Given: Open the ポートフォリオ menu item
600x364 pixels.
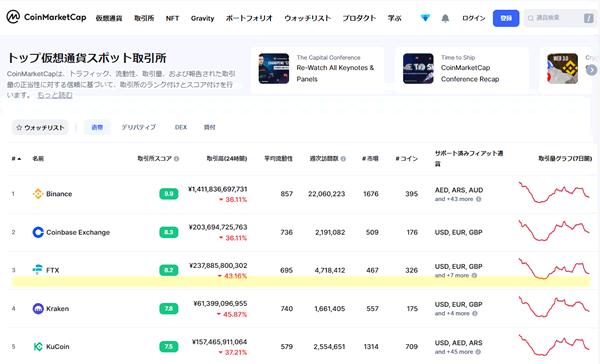Looking at the screenshot, I should [249, 18].
